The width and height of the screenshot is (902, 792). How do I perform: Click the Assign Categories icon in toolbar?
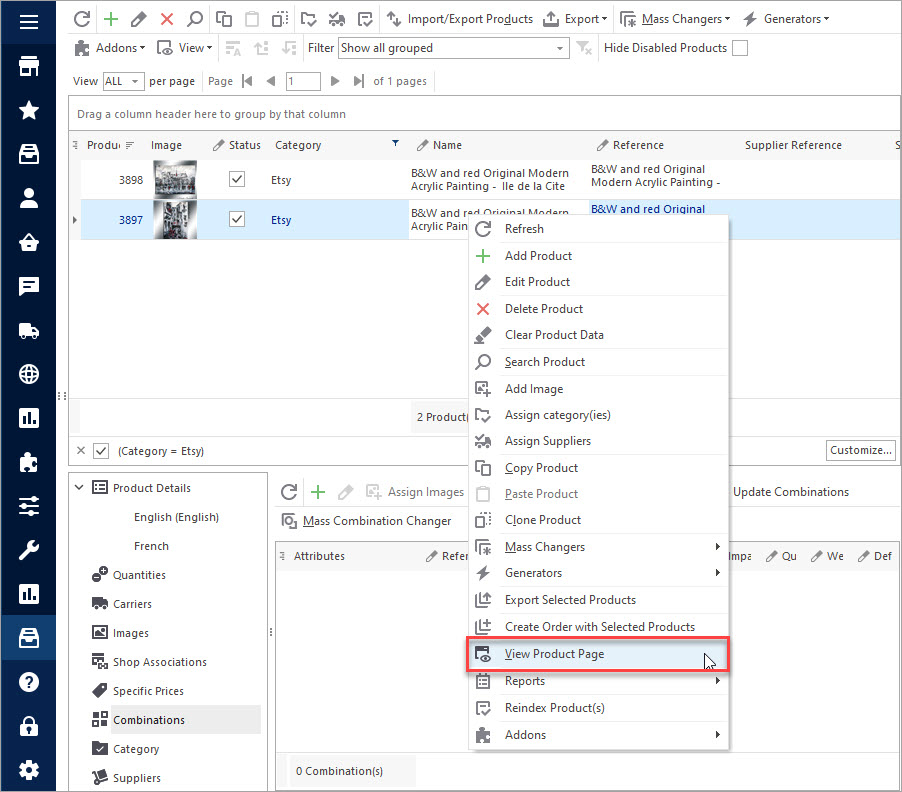pos(308,19)
